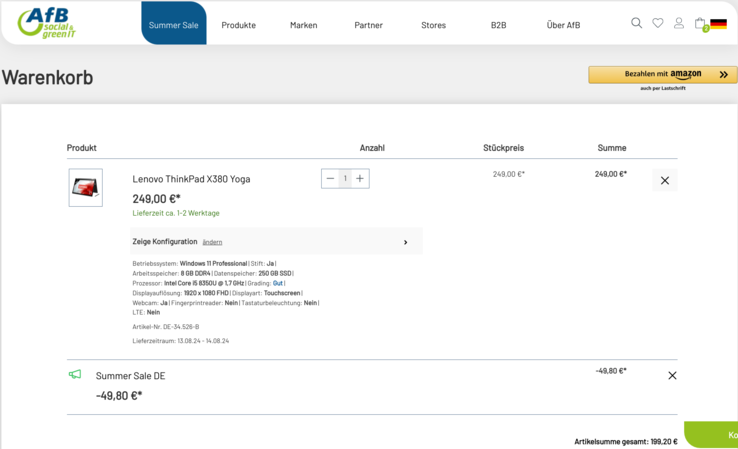This screenshot has width=738, height=449.
Task: Open the Über AfB menu
Action: click(x=563, y=25)
